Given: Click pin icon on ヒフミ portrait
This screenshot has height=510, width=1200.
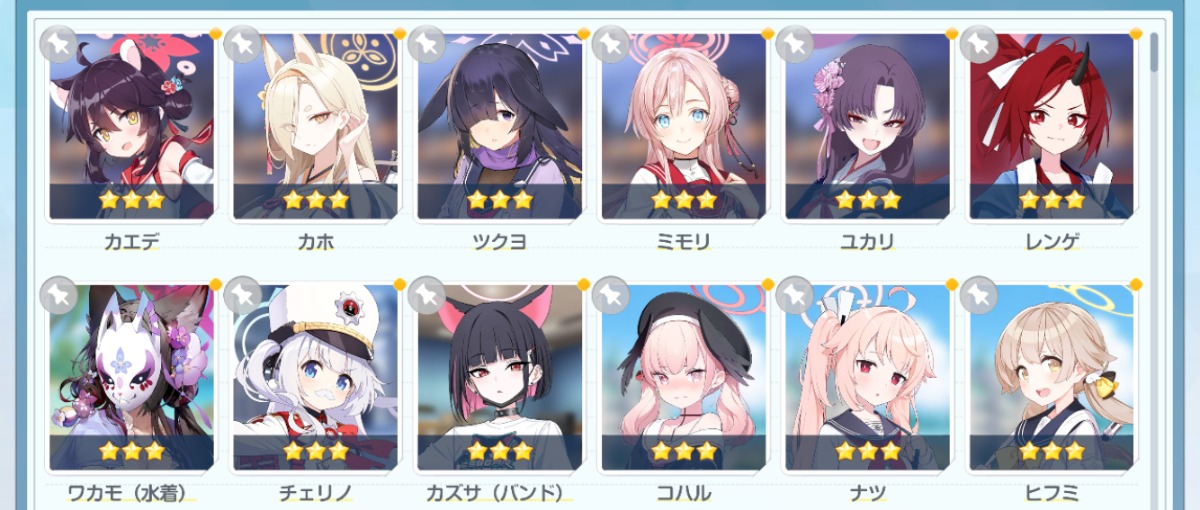Looking at the screenshot, I should coord(978,295).
